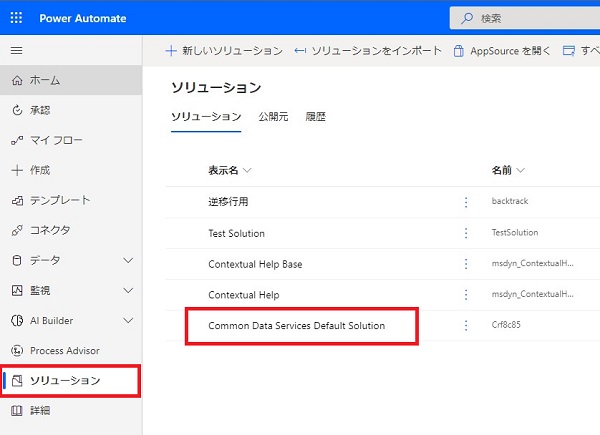Click the Process Advisor icon

point(17,350)
